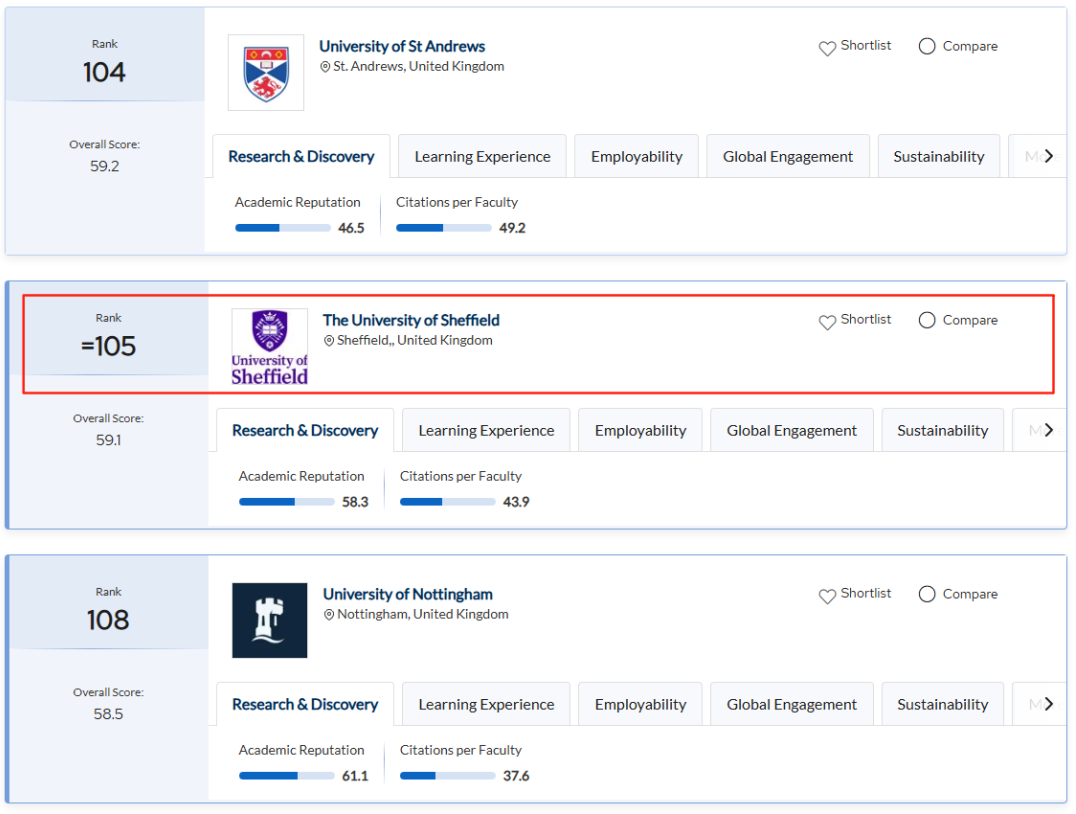Image resolution: width=1076 pixels, height=814 pixels.
Task: Click the Sheffield,, United Kingdom location text
Action: (x=414, y=340)
